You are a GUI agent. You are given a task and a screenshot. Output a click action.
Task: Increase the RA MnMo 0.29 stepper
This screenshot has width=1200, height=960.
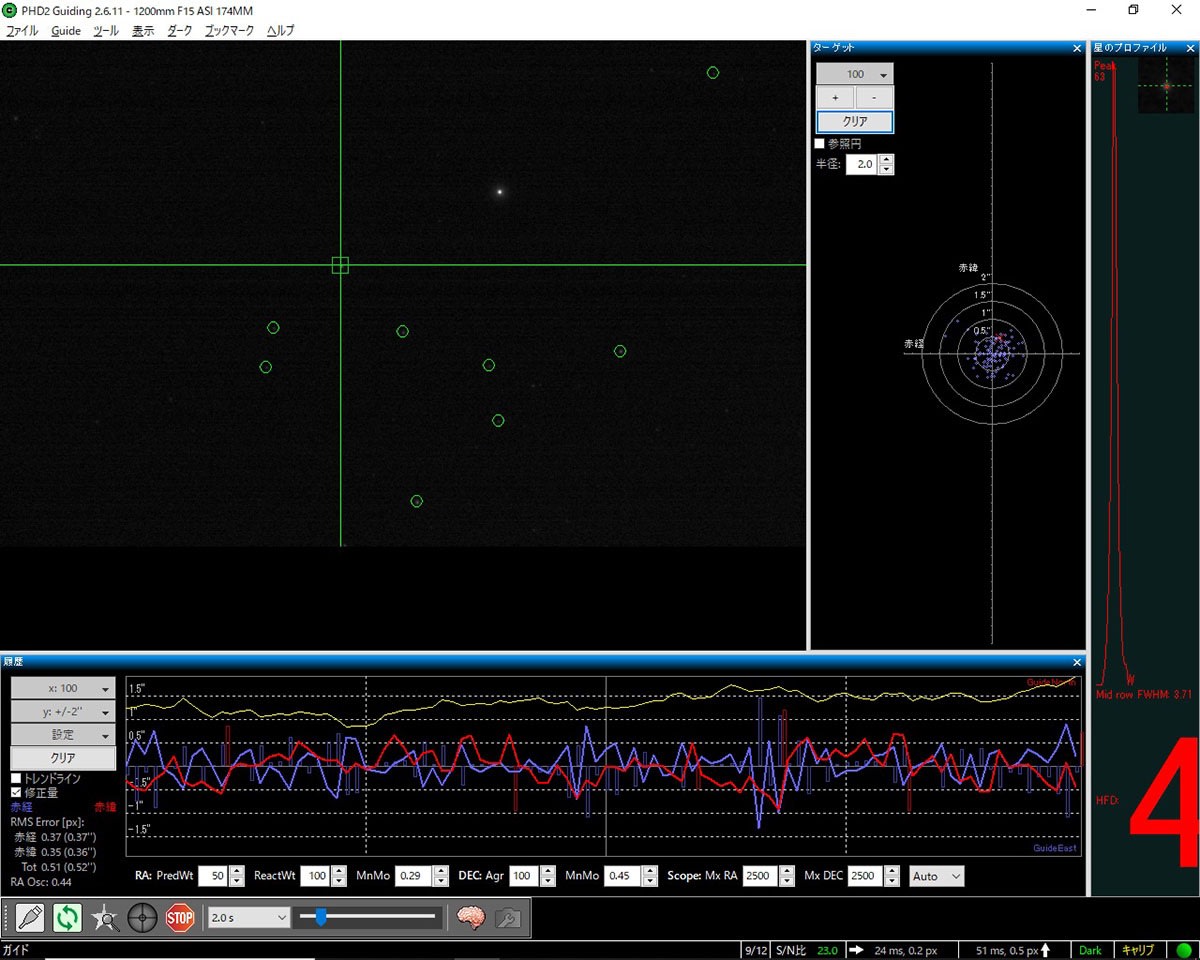pos(440,871)
